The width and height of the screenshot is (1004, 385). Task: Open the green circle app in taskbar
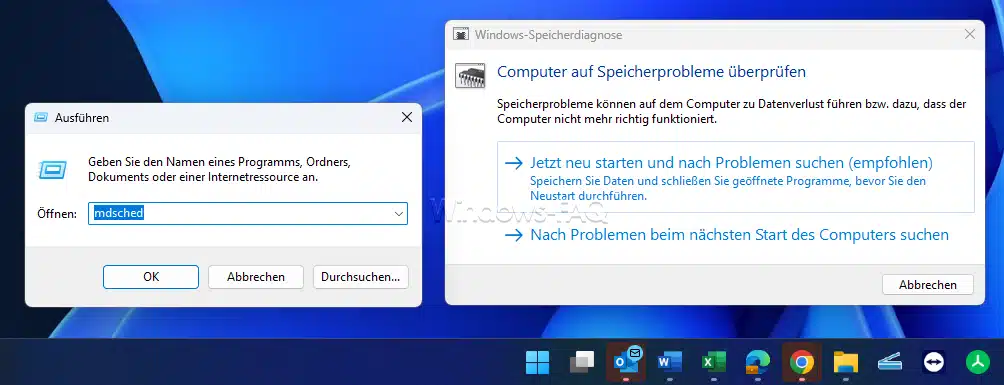coord(978,363)
